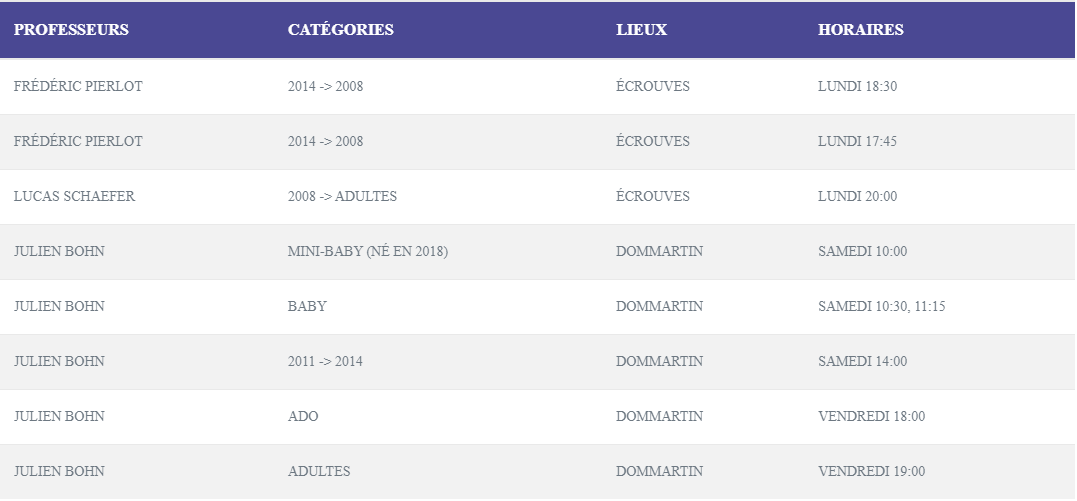The width and height of the screenshot is (1077, 501).
Task: Click the MINI-BABY (NÉ EN 2018) category
Action: [x=367, y=252]
